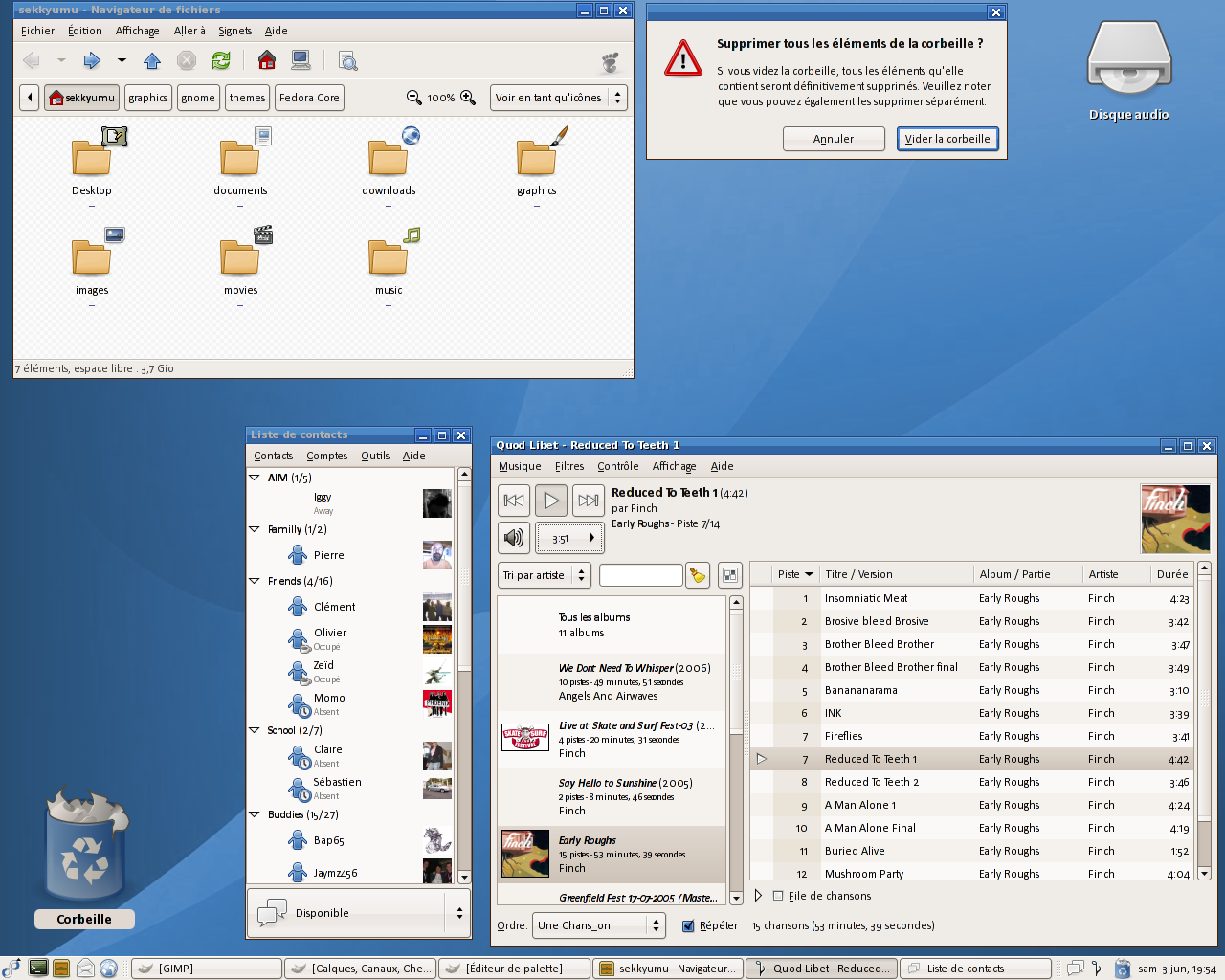
Task: Click the Fedora Core path button
Action: click(x=309, y=98)
